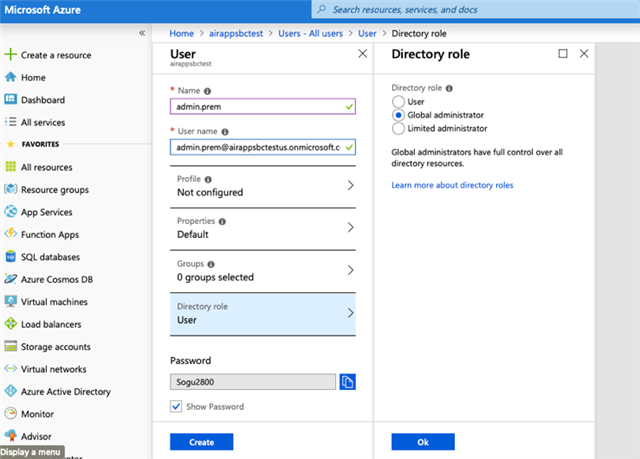This screenshot has width=640, height=459.
Task: Click the Azure Active Directory icon
Action: point(11,391)
